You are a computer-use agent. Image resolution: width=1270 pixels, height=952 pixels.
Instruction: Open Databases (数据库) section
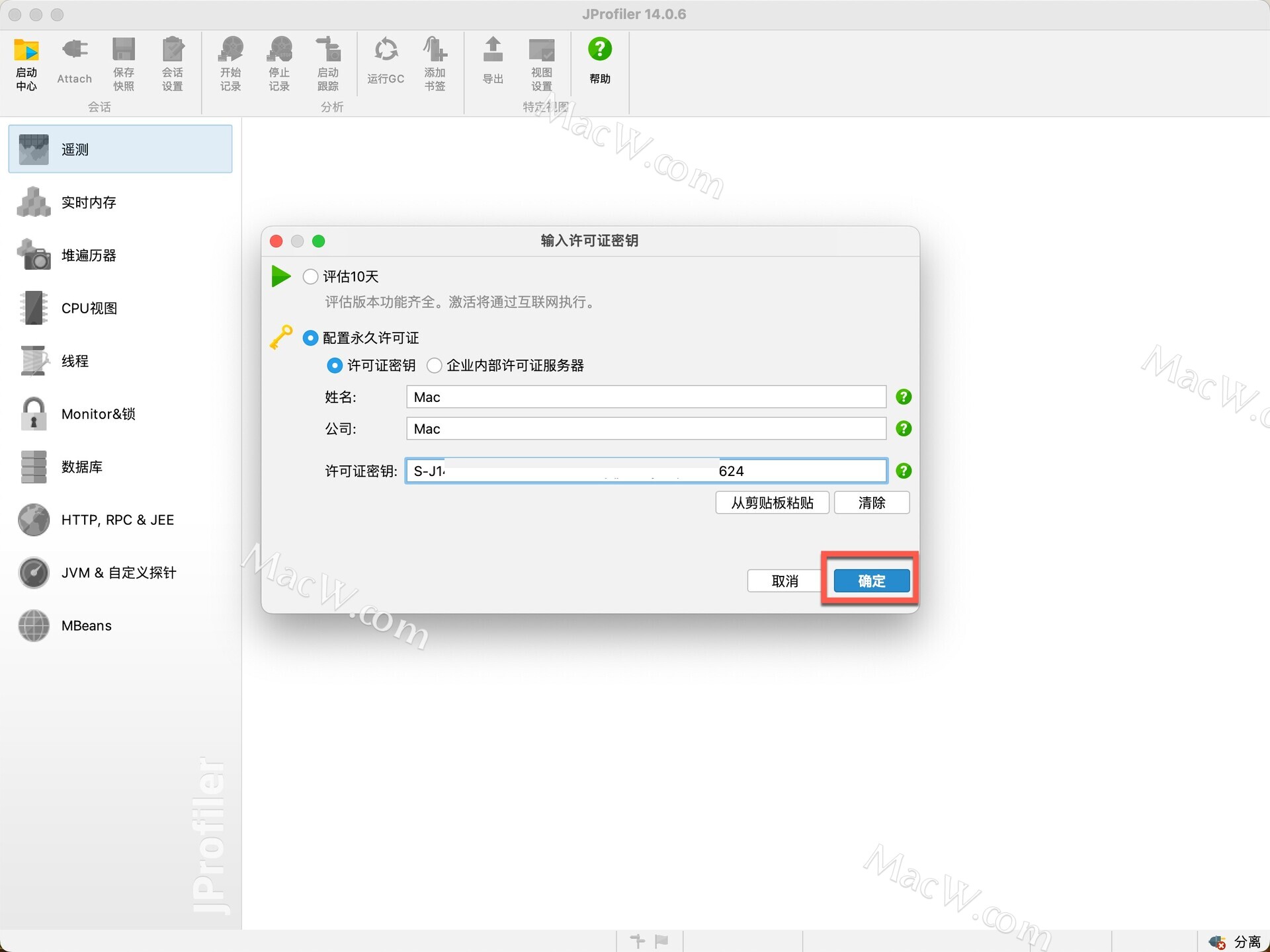[120, 467]
